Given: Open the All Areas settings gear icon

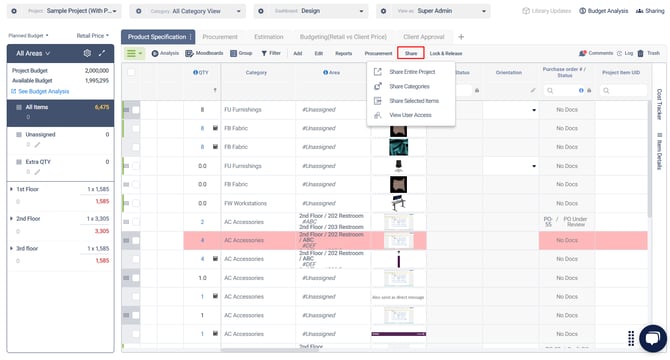Looking at the screenshot, I should tap(87, 53).
